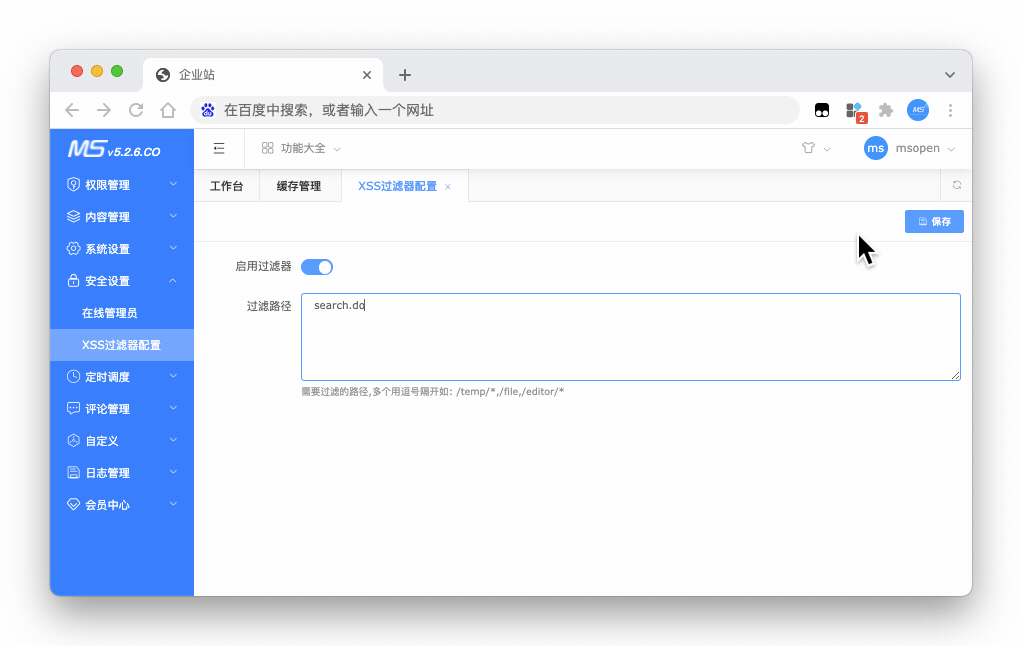
Task: Click the refresh icon beside the tabs
Action: 956,186
